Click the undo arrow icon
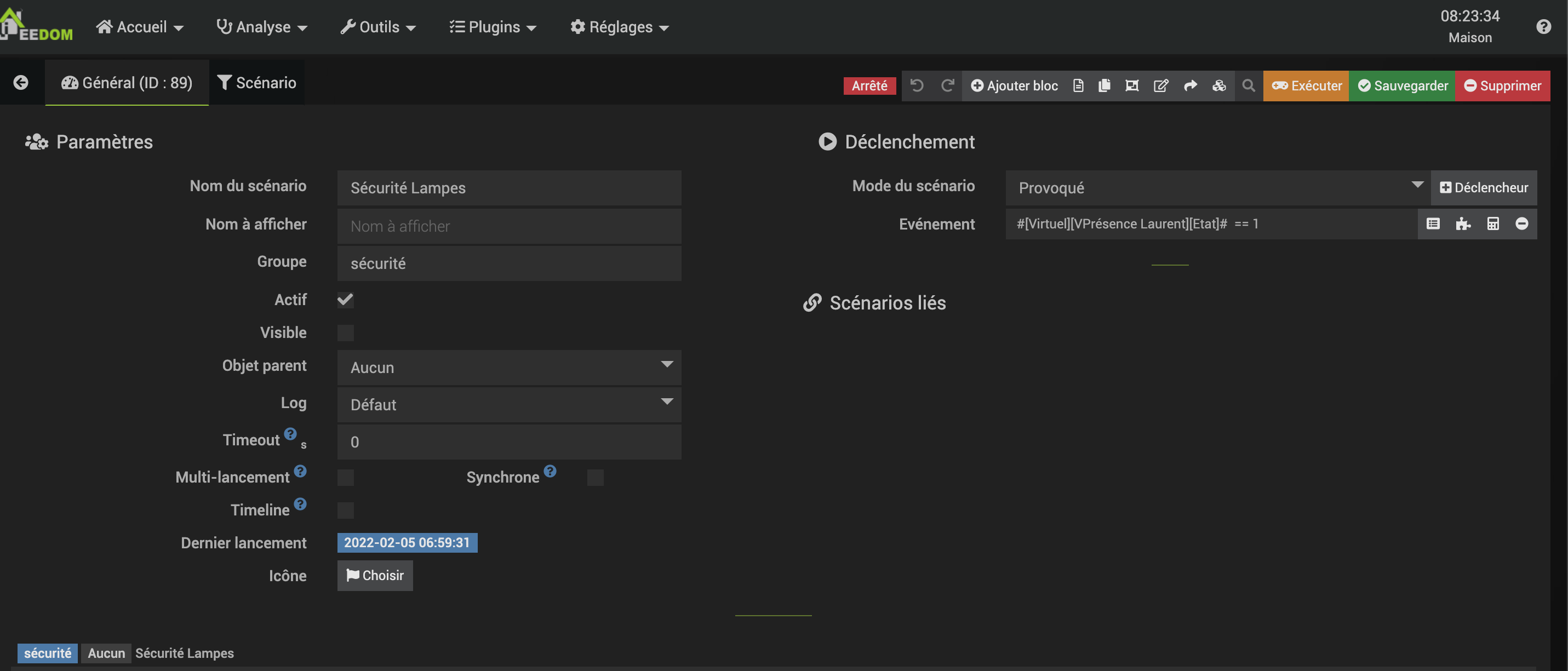 point(917,86)
